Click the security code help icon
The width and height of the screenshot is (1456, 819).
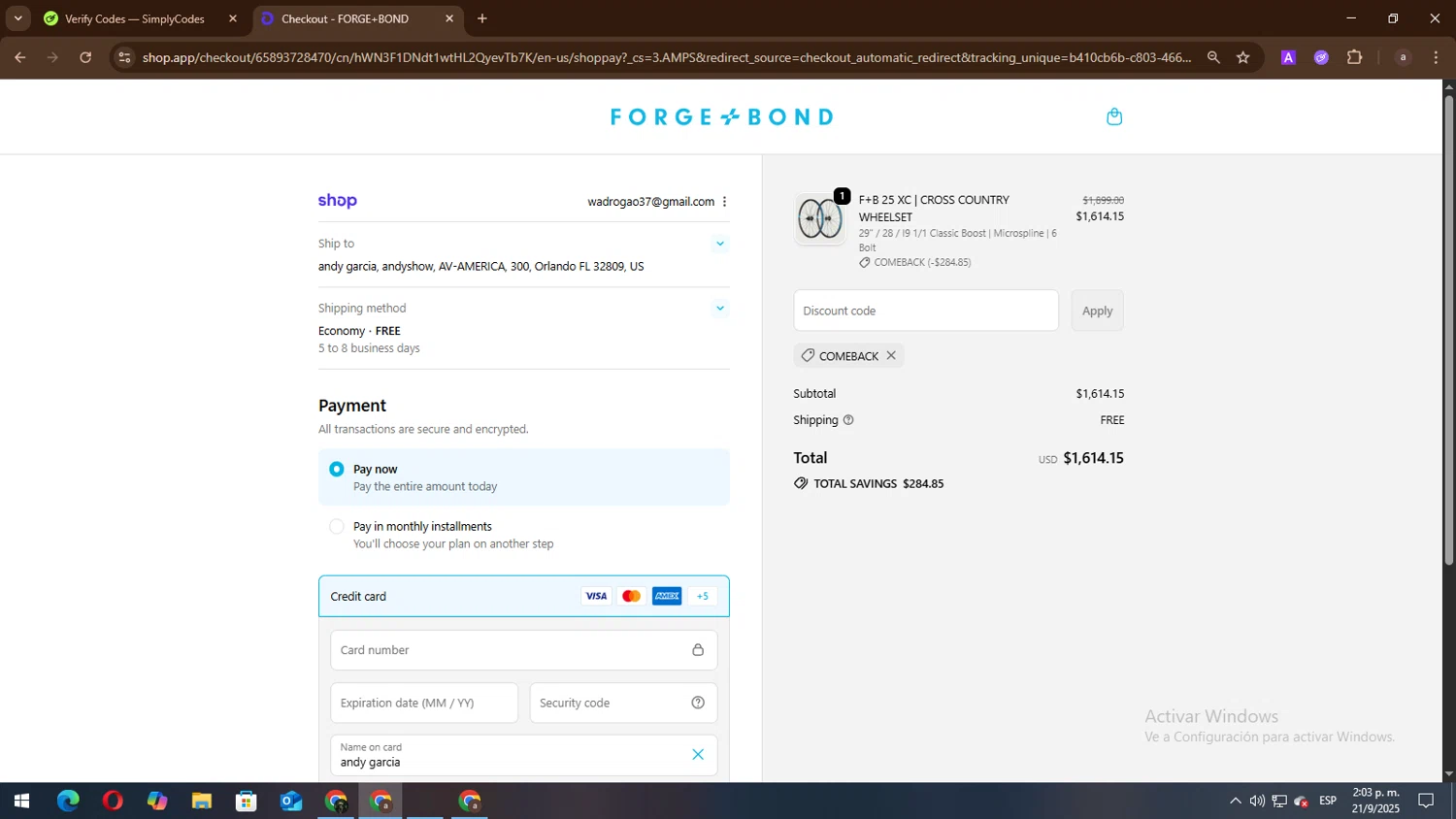(x=697, y=703)
